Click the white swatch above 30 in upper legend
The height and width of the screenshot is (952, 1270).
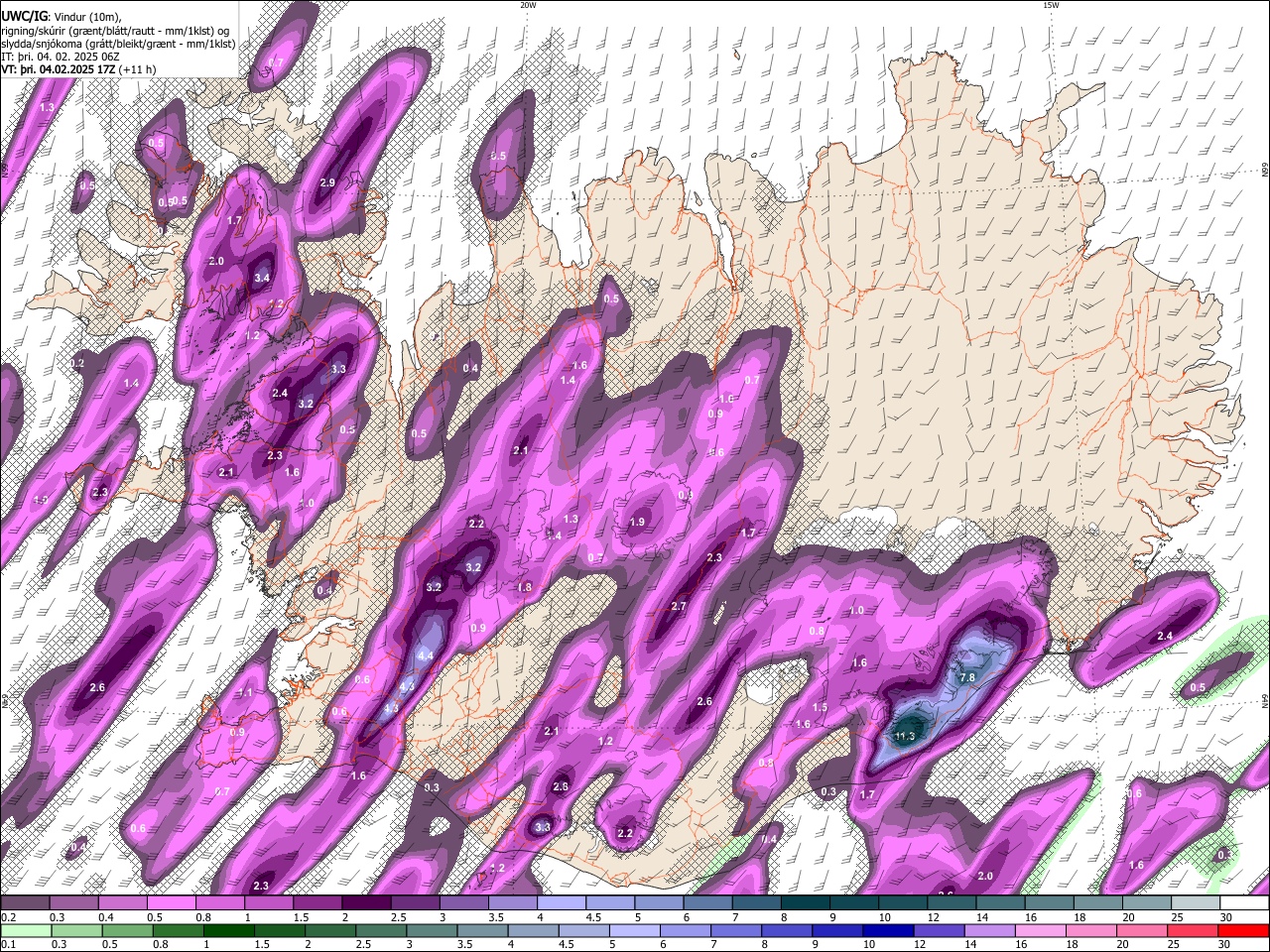point(1244,903)
